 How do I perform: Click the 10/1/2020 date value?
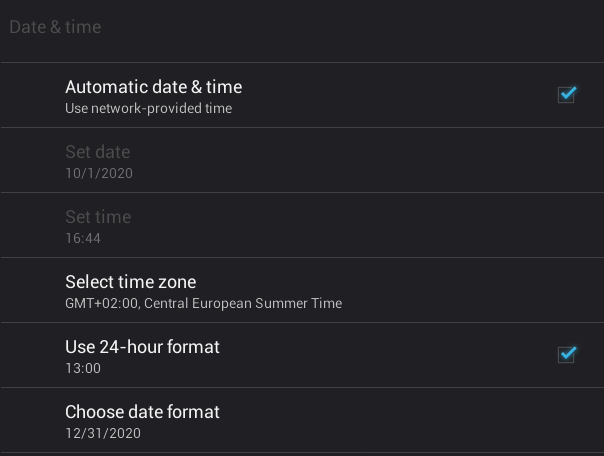click(x=99, y=173)
